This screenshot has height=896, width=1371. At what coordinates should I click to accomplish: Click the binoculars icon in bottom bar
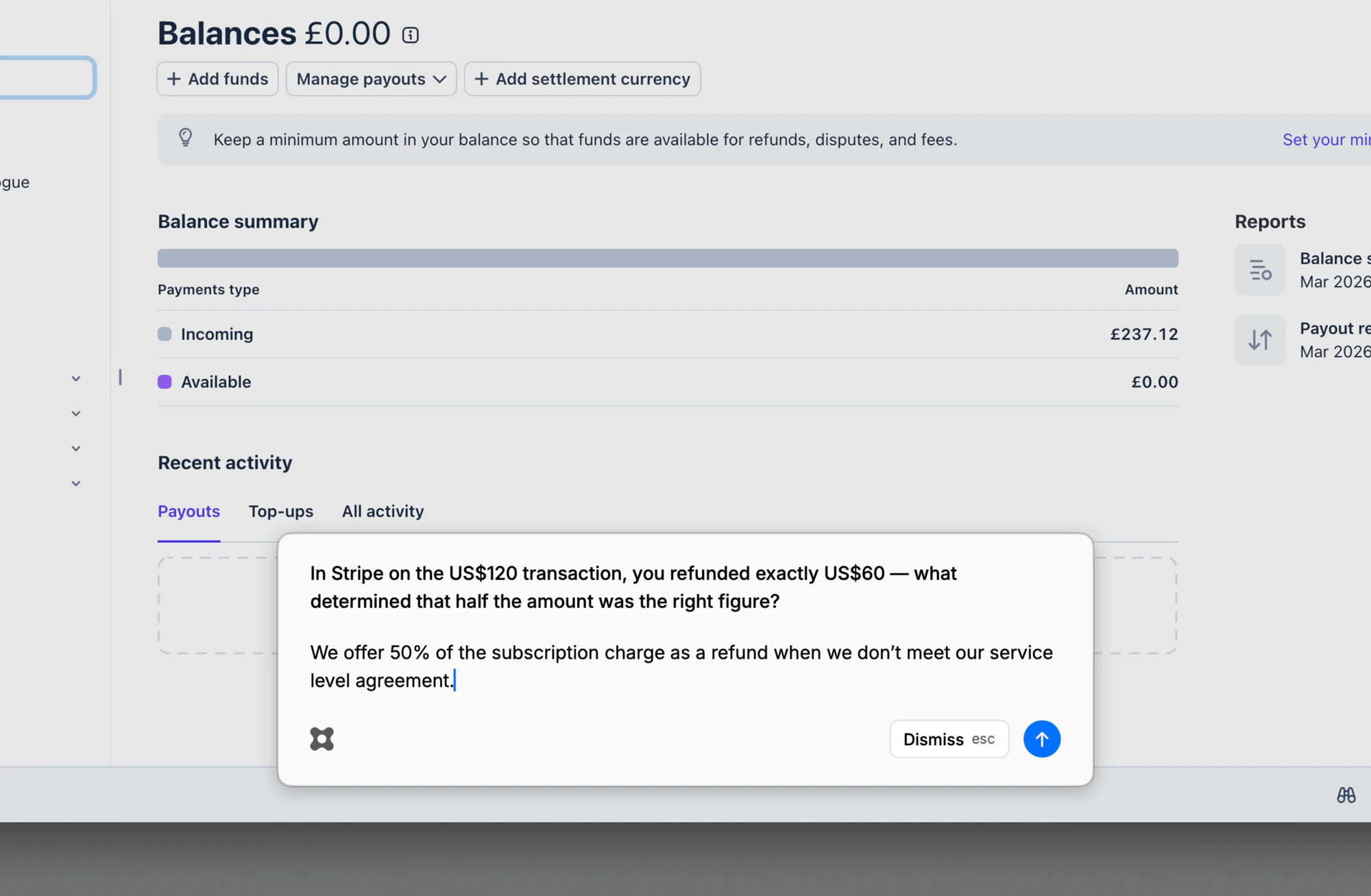[1346, 795]
